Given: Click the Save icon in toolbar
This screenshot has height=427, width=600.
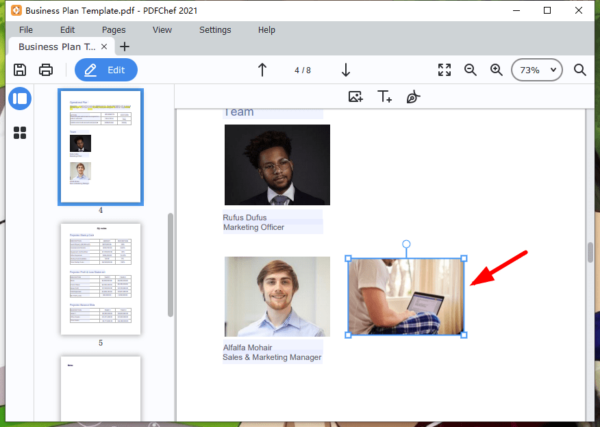Looking at the screenshot, I should tap(20, 70).
